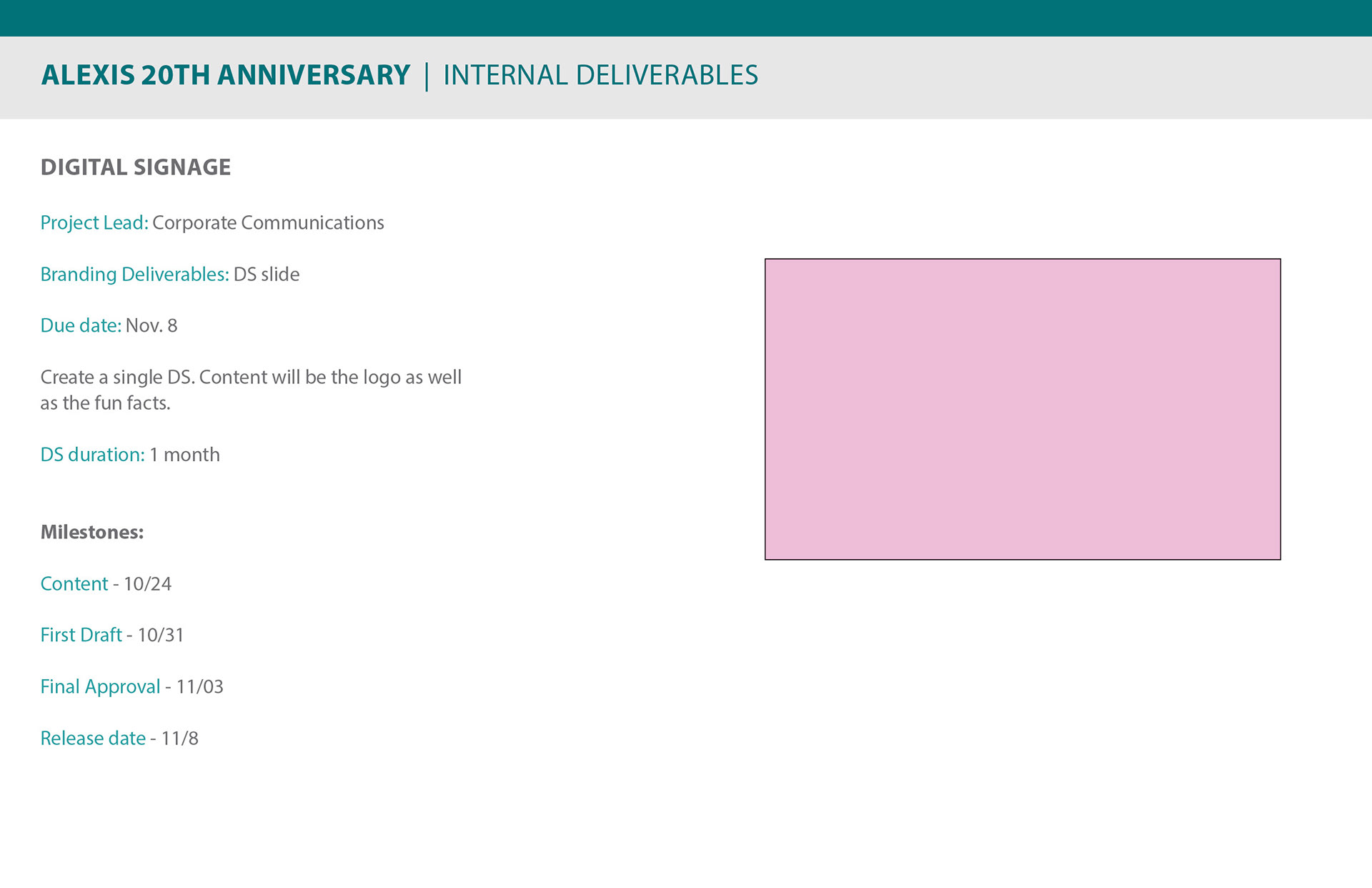Click the 'Release date' milestone label

(x=93, y=739)
